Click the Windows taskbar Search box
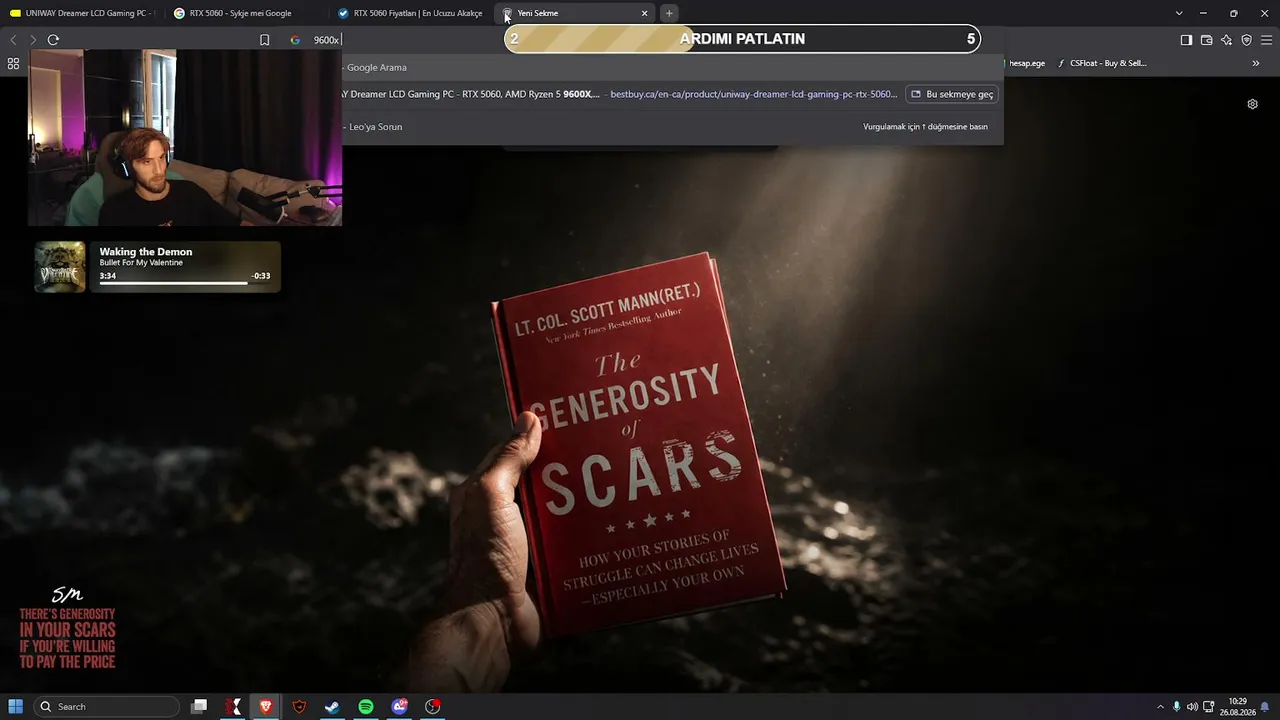This screenshot has height=720, width=1280. (x=107, y=707)
